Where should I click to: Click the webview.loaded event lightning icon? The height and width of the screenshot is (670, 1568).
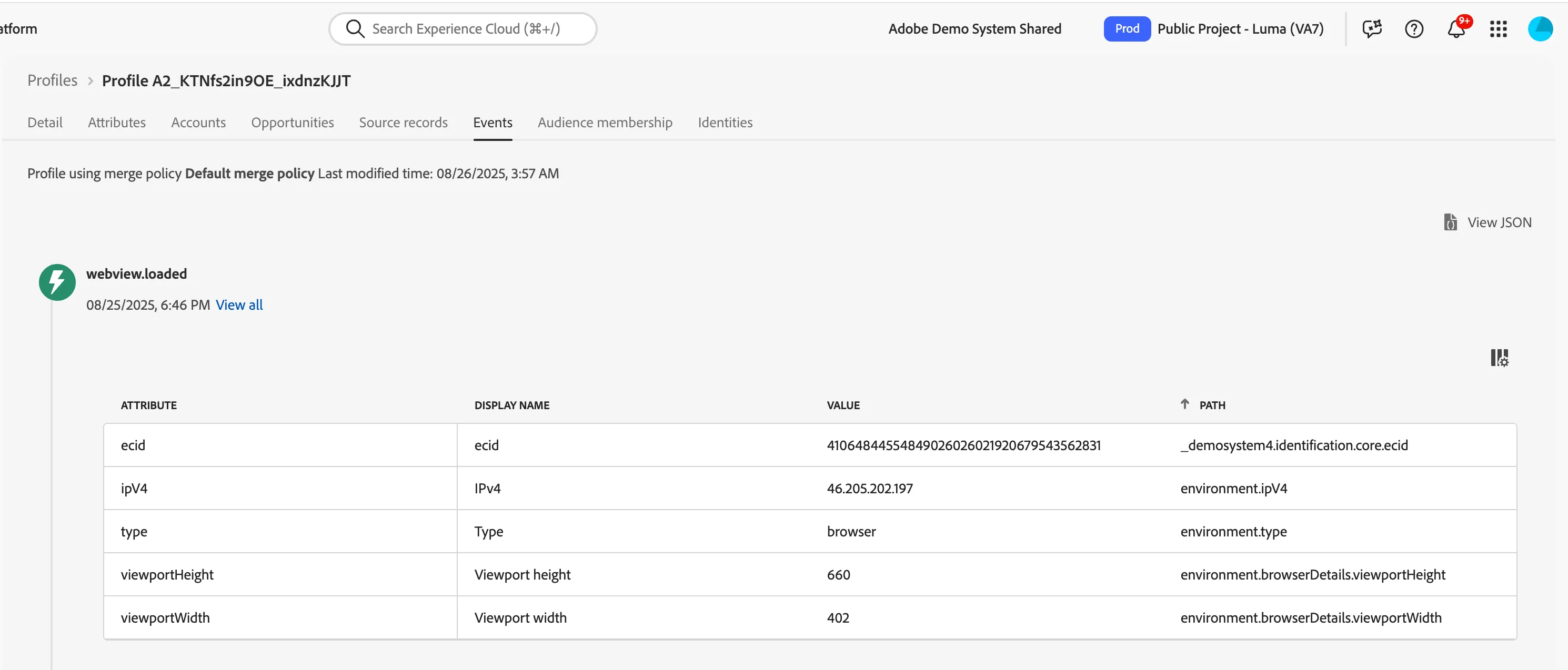tap(57, 282)
